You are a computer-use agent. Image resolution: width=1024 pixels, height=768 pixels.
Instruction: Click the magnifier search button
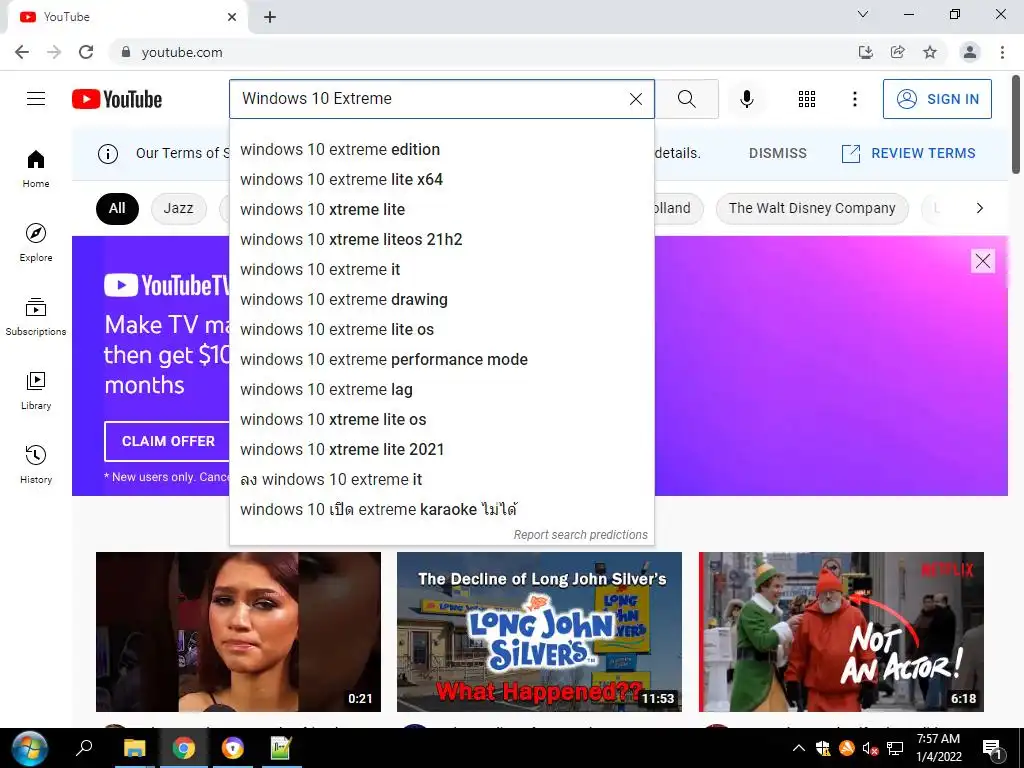point(686,99)
